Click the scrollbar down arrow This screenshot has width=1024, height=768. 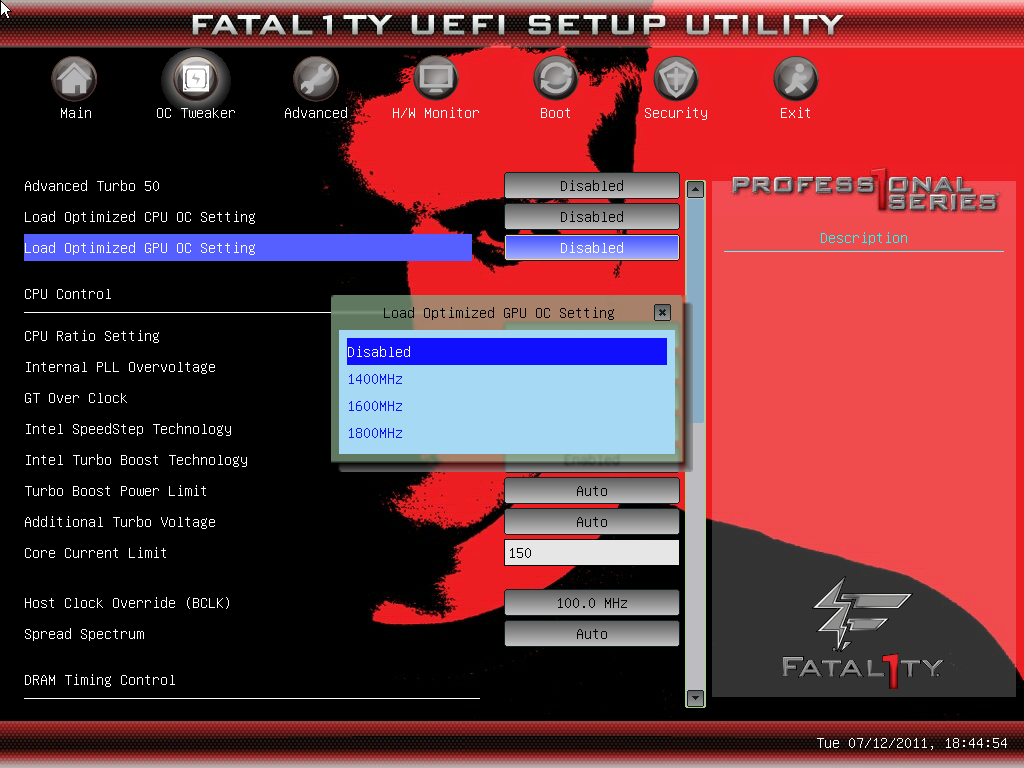point(695,698)
